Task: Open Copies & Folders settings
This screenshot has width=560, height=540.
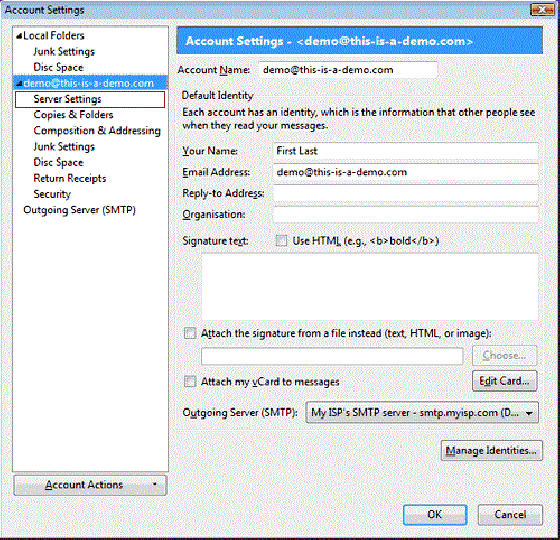Action: [73, 115]
